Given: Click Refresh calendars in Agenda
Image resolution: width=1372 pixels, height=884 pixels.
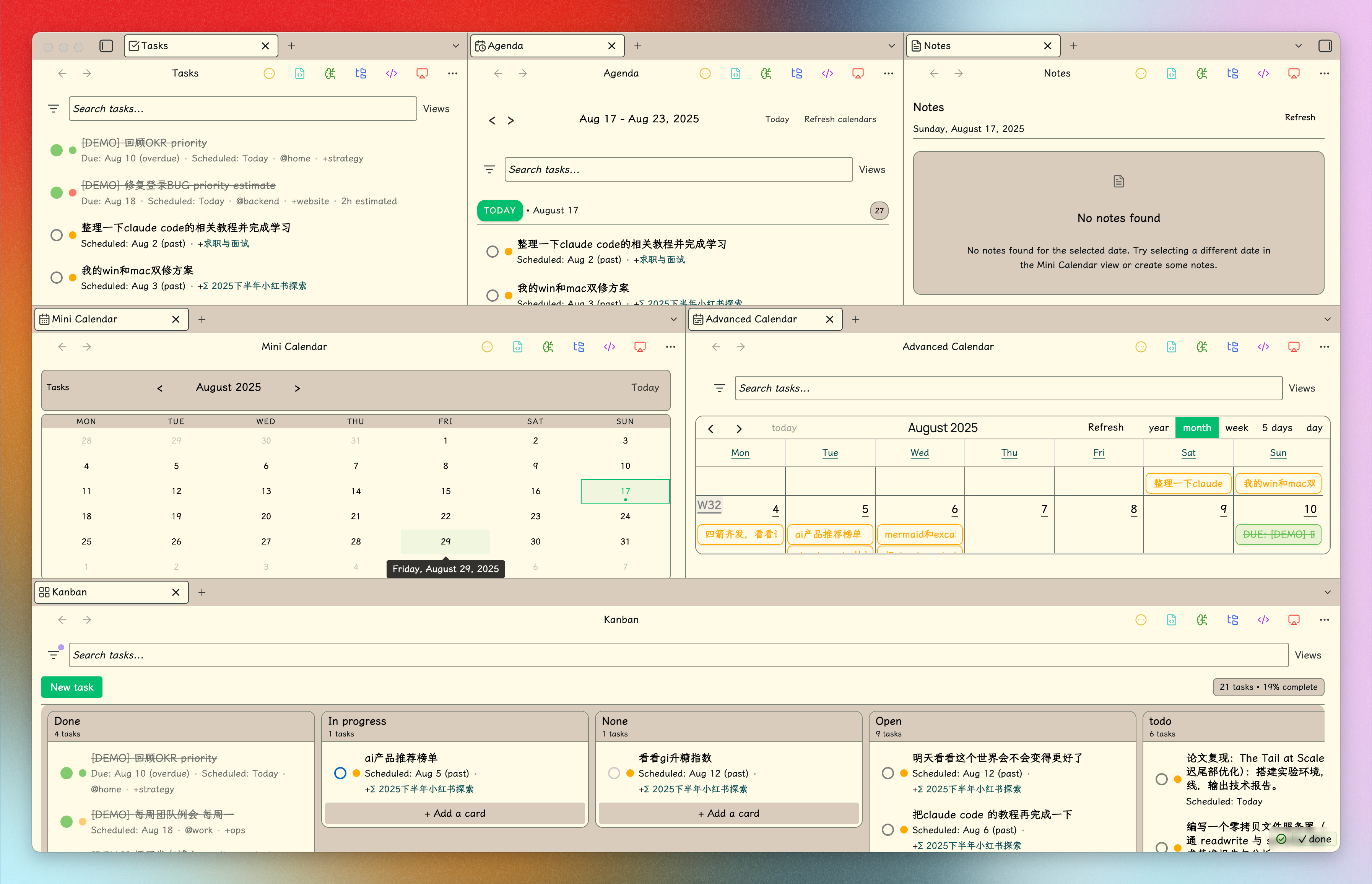Looking at the screenshot, I should (840, 119).
